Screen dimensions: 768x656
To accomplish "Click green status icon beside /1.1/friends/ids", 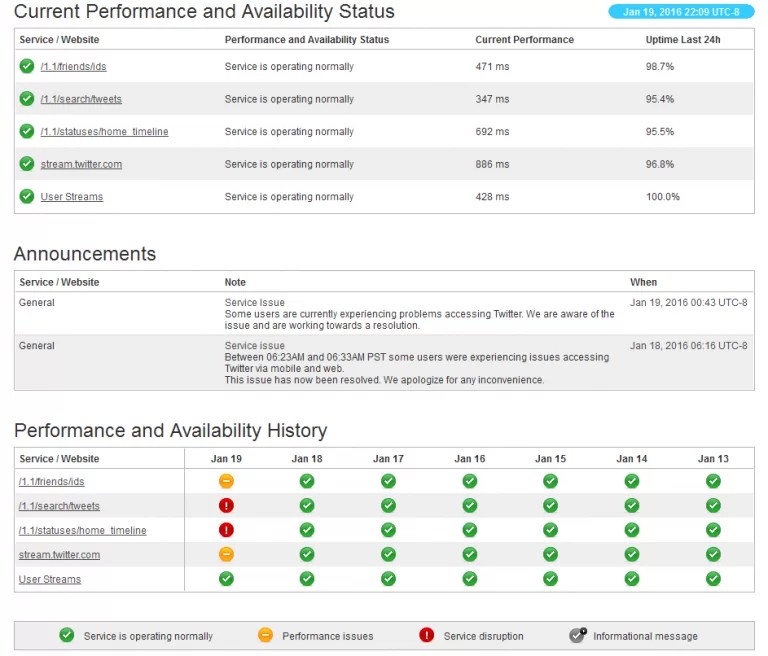I will pyautogui.click(x=26, y=66).
